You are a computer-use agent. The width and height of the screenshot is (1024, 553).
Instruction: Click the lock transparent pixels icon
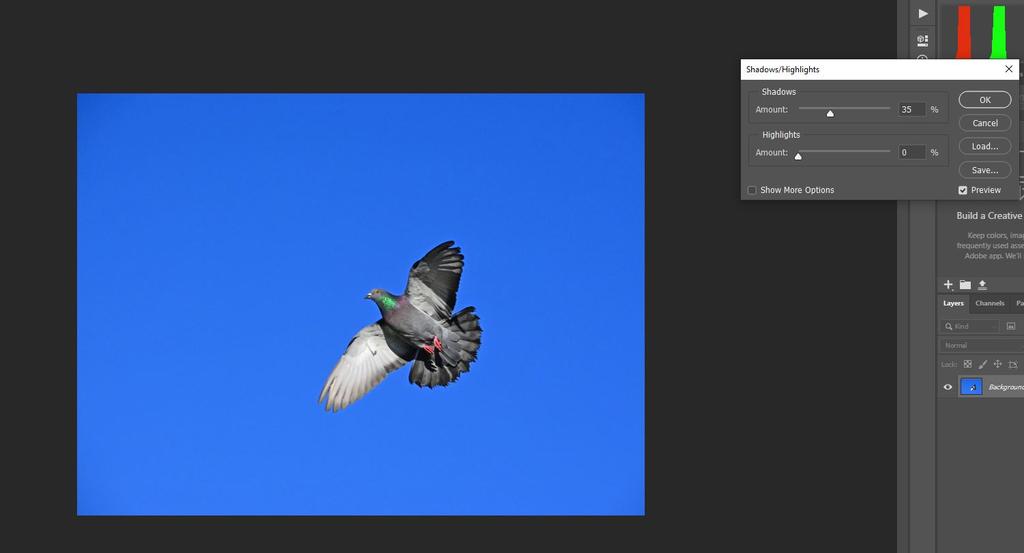coord(967,365)
